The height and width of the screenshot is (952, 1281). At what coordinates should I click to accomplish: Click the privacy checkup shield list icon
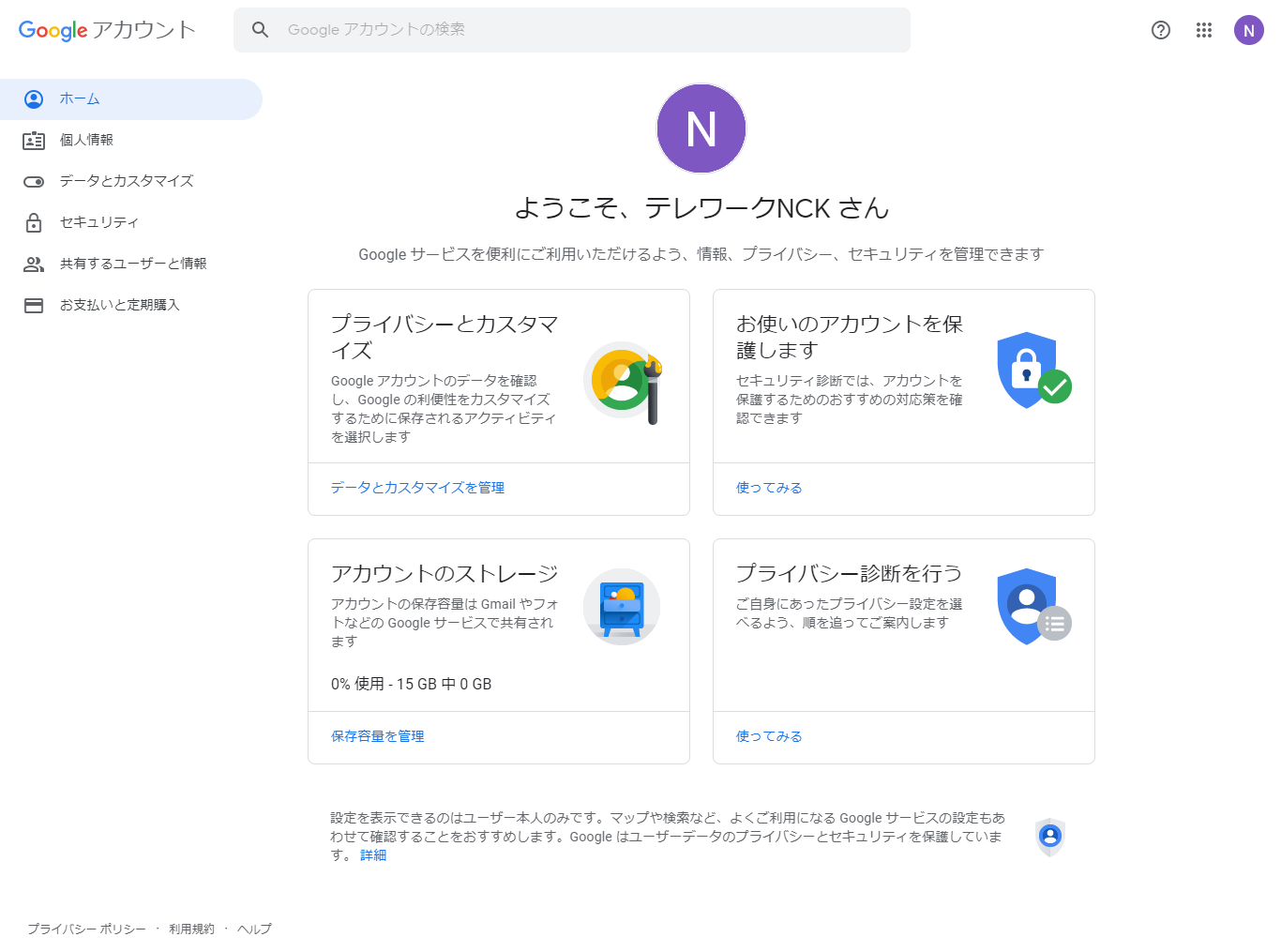[1033, 606]
